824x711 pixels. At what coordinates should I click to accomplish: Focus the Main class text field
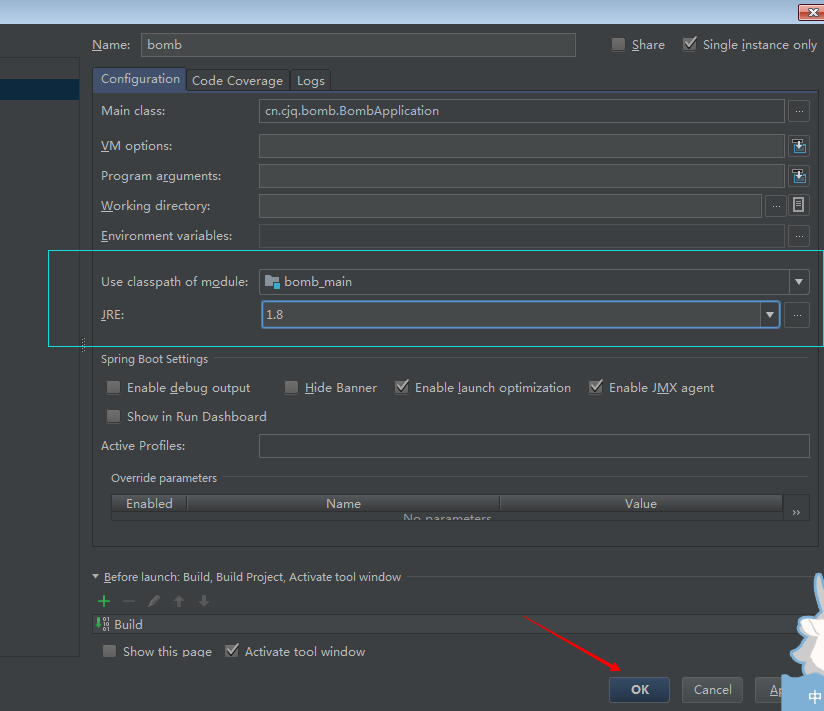click(522, 111)
